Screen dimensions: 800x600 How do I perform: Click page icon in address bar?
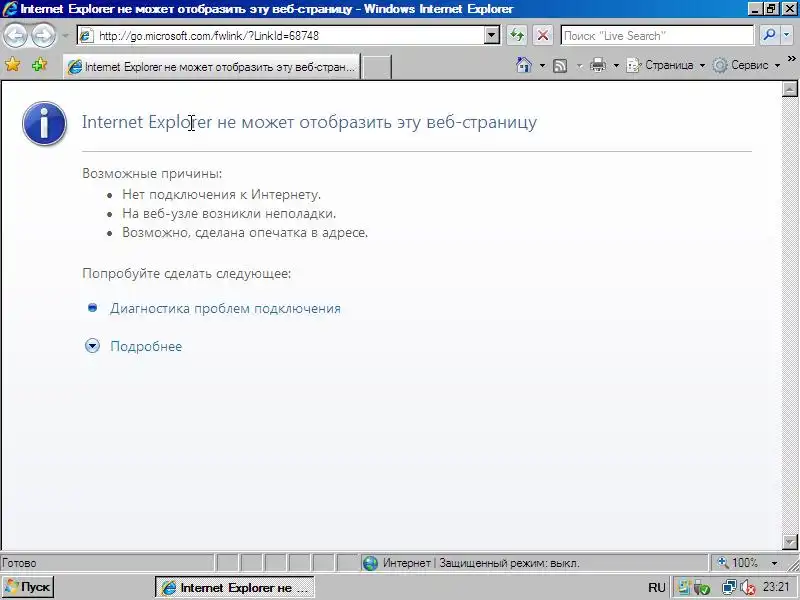pos(86,36)
